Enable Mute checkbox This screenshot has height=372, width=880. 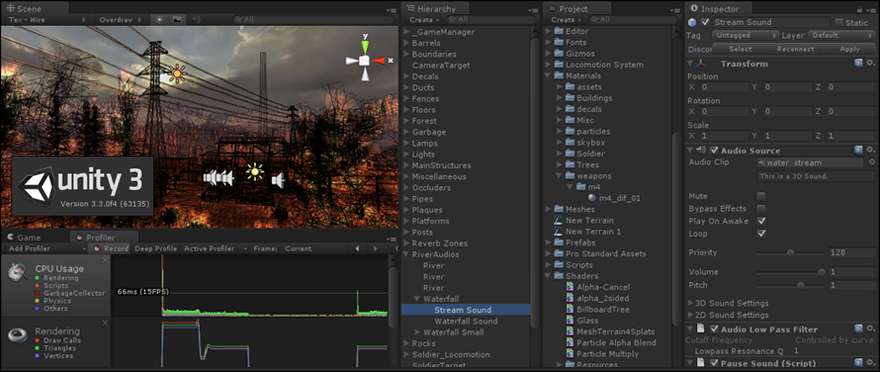pos(762,196)
